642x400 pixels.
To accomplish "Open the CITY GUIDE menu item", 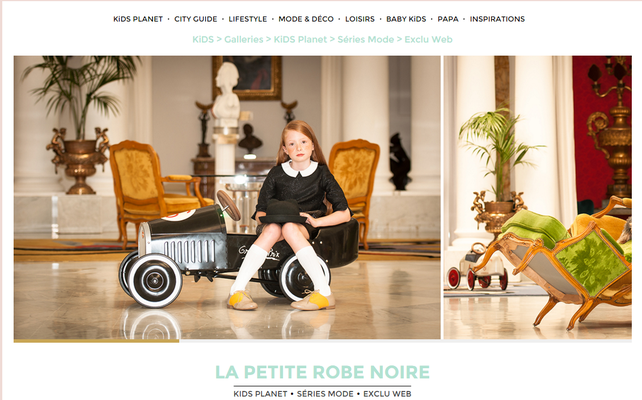I will coord(196,19).
